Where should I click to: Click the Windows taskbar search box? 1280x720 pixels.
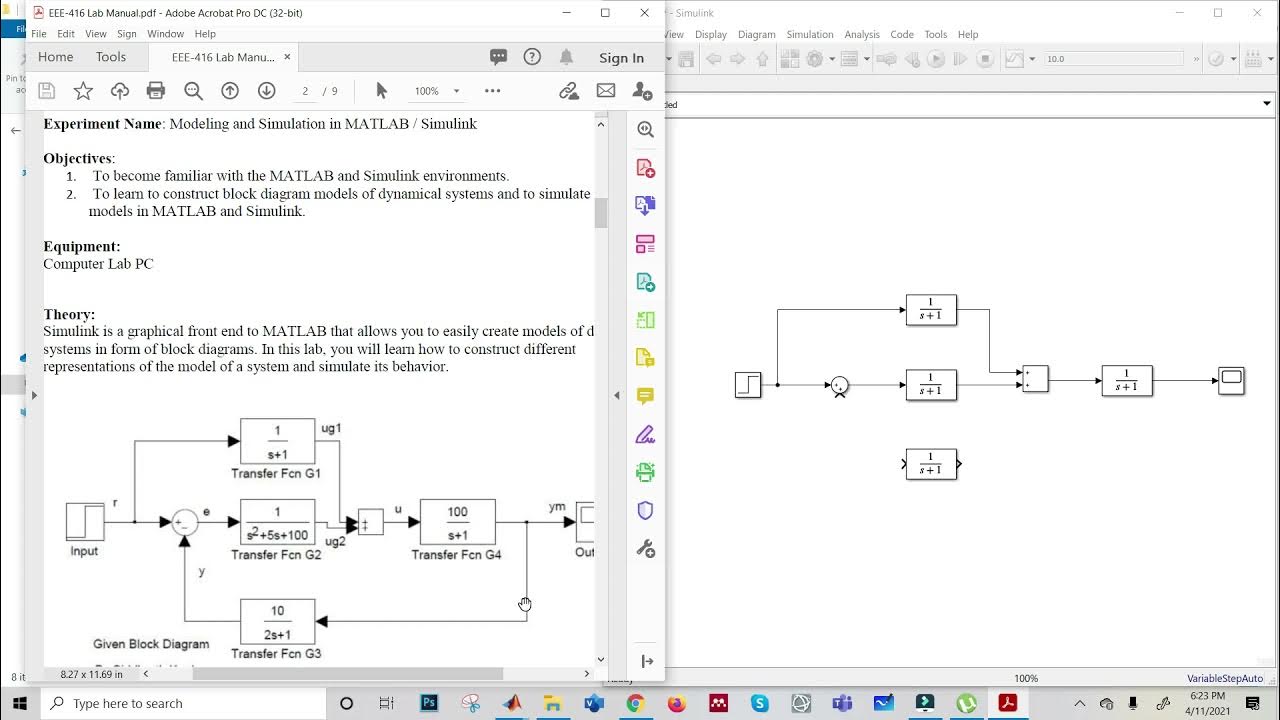(x=183, y=703)
